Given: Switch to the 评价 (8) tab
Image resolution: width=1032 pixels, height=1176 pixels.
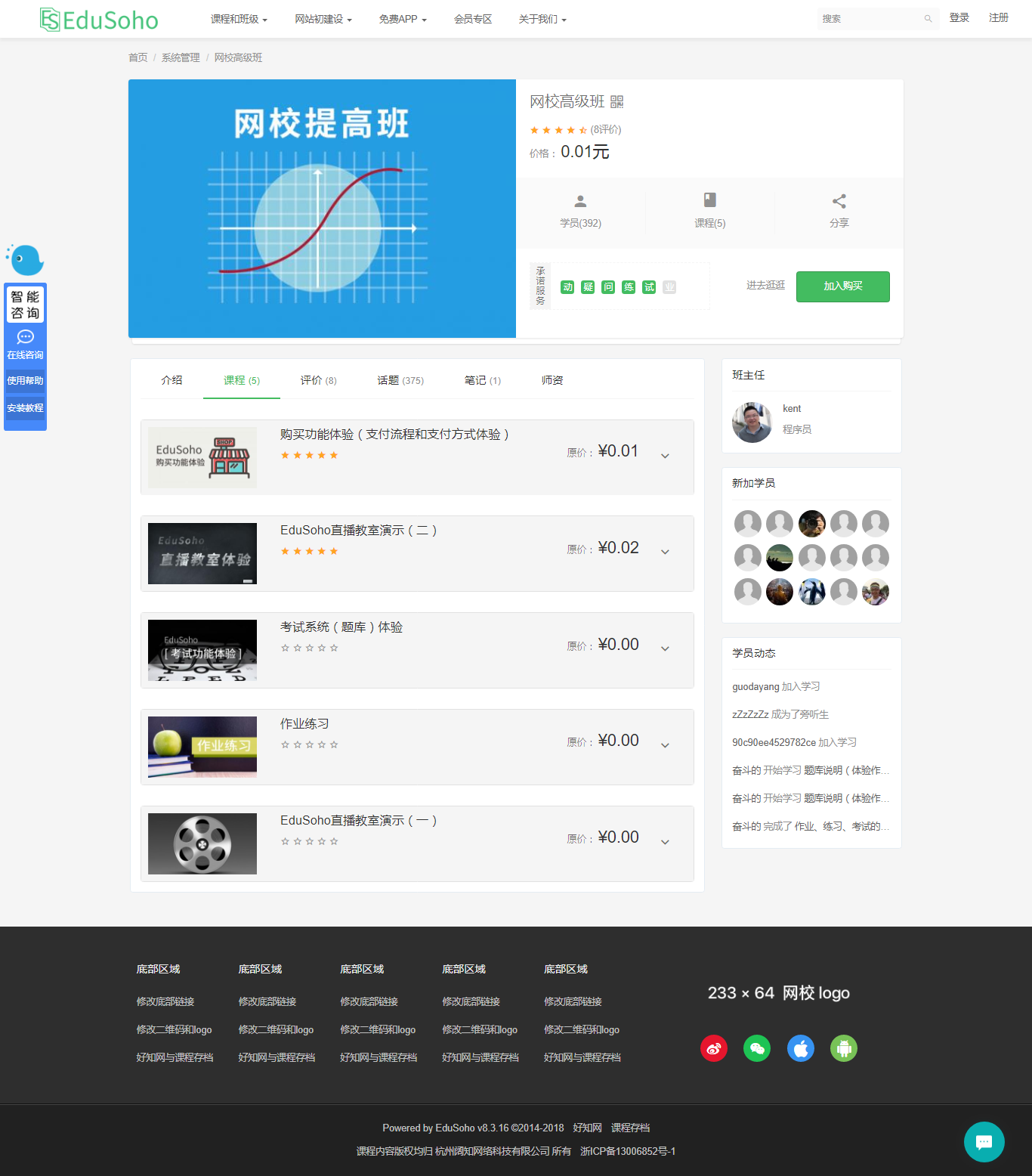Looking at the screenshot, I should click(318, 380).
